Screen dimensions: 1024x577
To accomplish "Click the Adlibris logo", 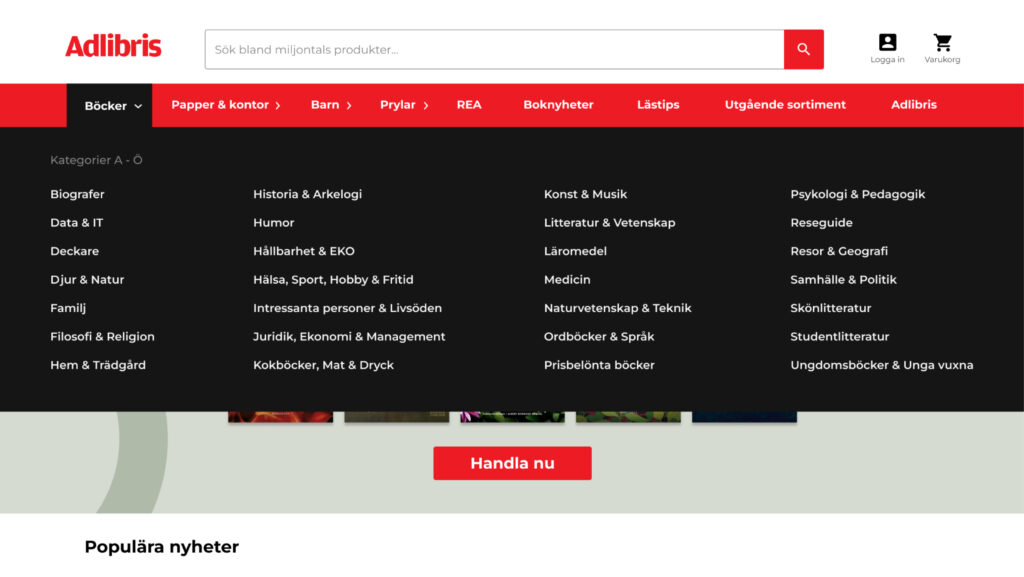I will pyautogui.click(x=113, y=46).
